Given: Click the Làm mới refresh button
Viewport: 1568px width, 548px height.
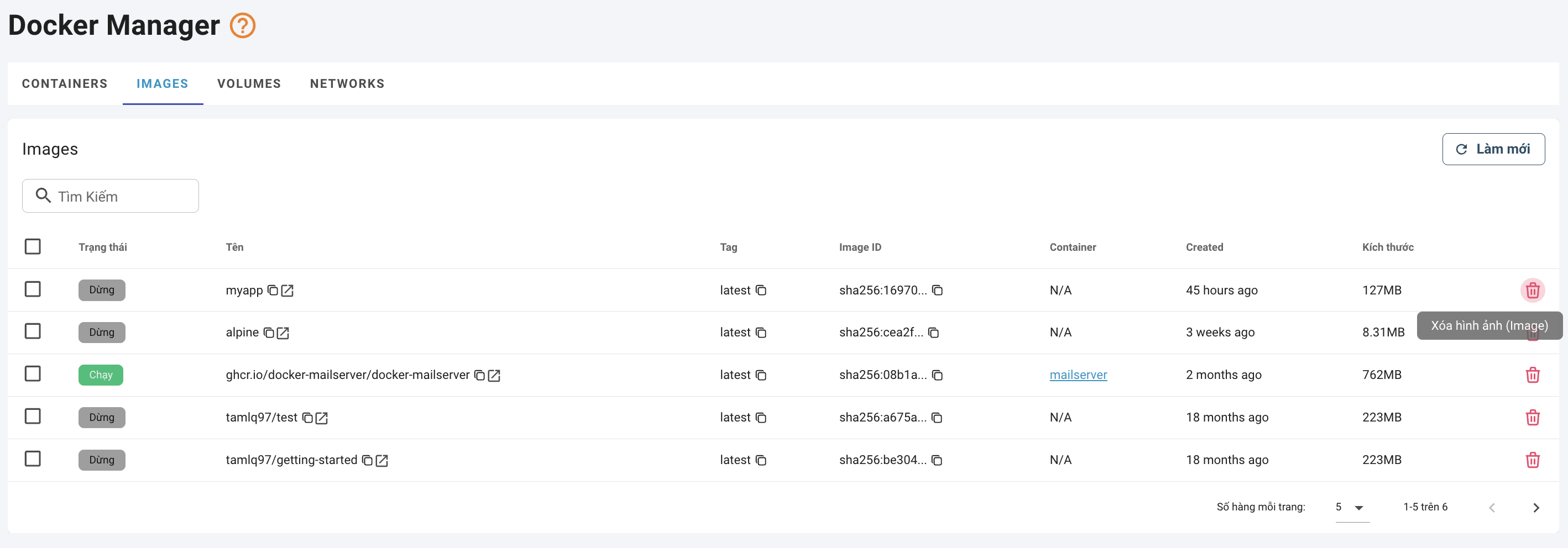Looking at the screenshot, I should click(x=1492, y=149).
